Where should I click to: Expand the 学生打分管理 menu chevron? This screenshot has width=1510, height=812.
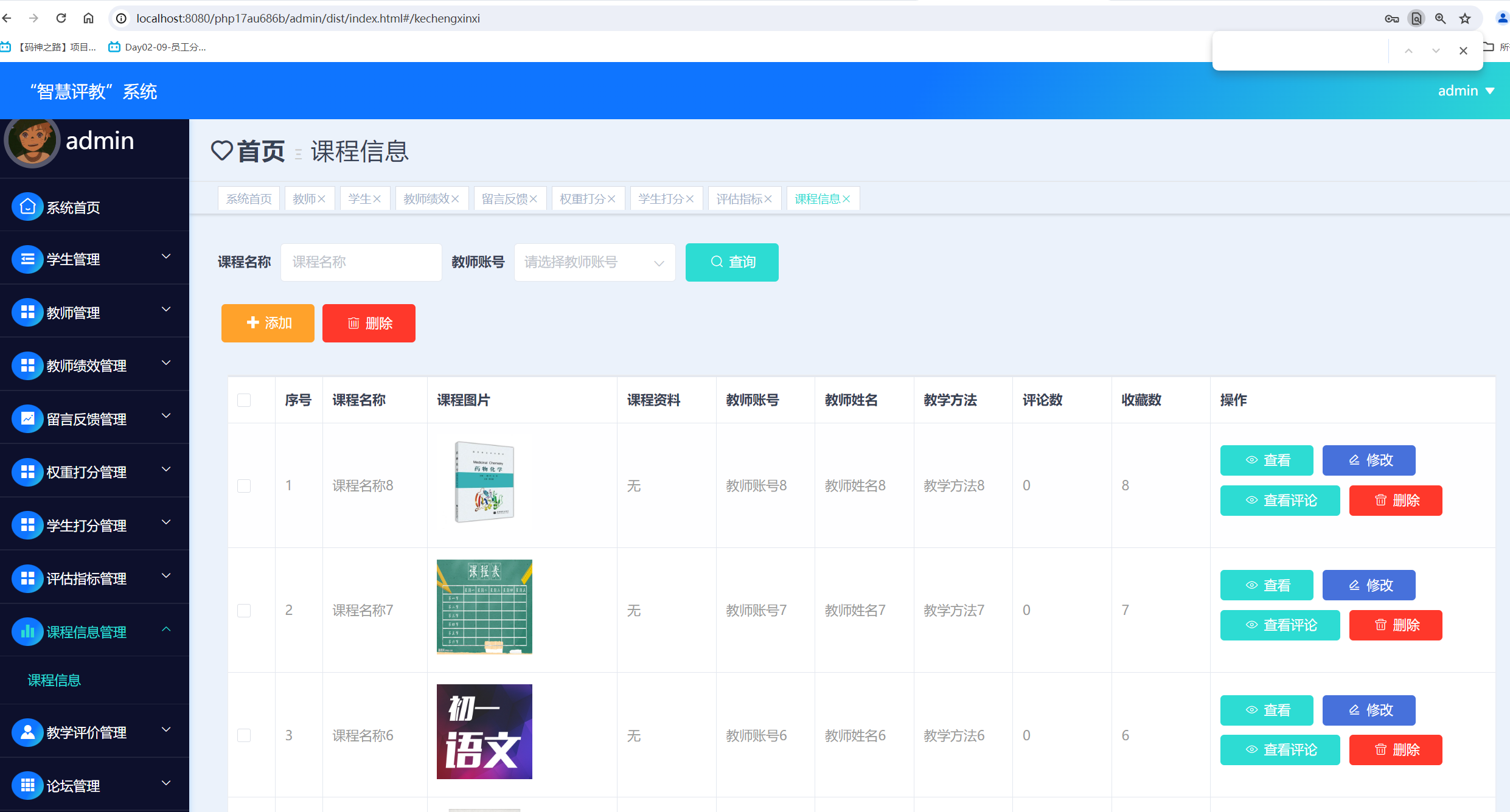pos(166,522)
